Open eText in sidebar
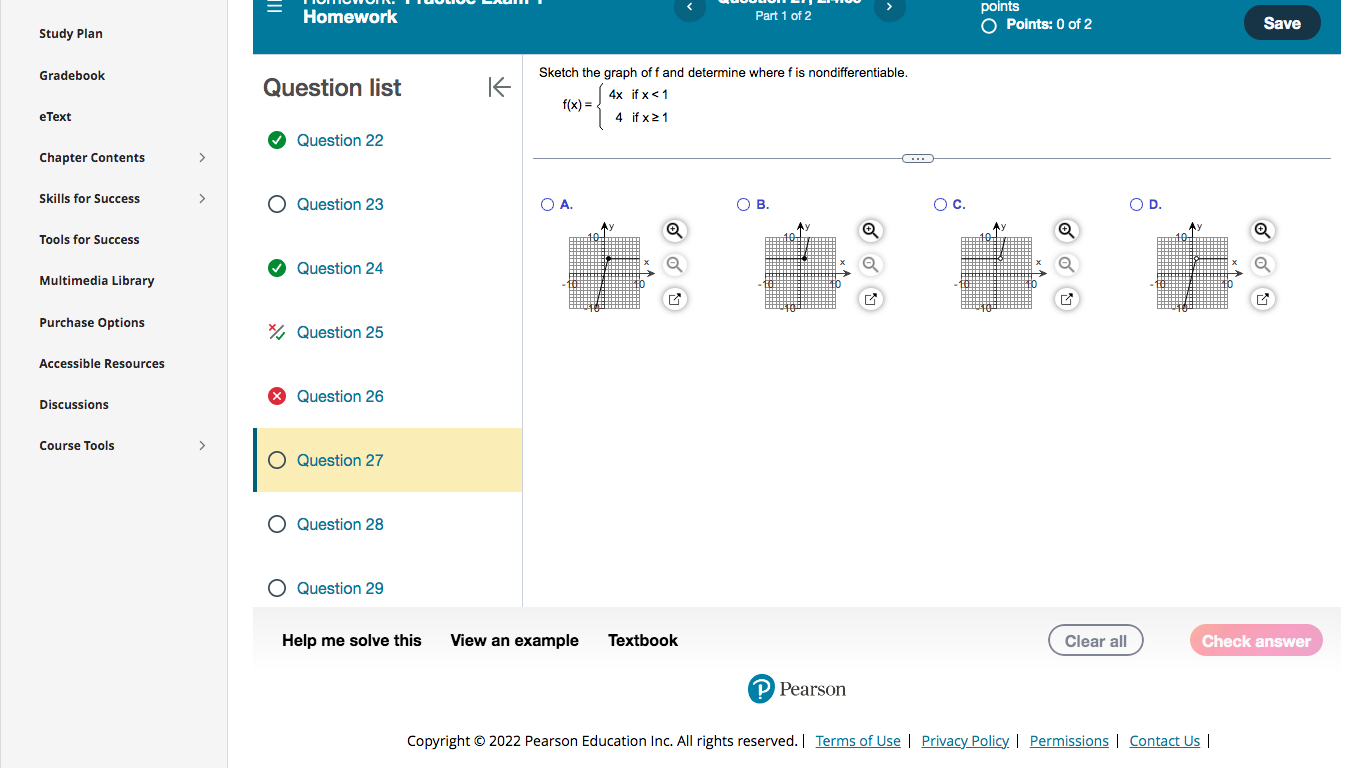 55,117
